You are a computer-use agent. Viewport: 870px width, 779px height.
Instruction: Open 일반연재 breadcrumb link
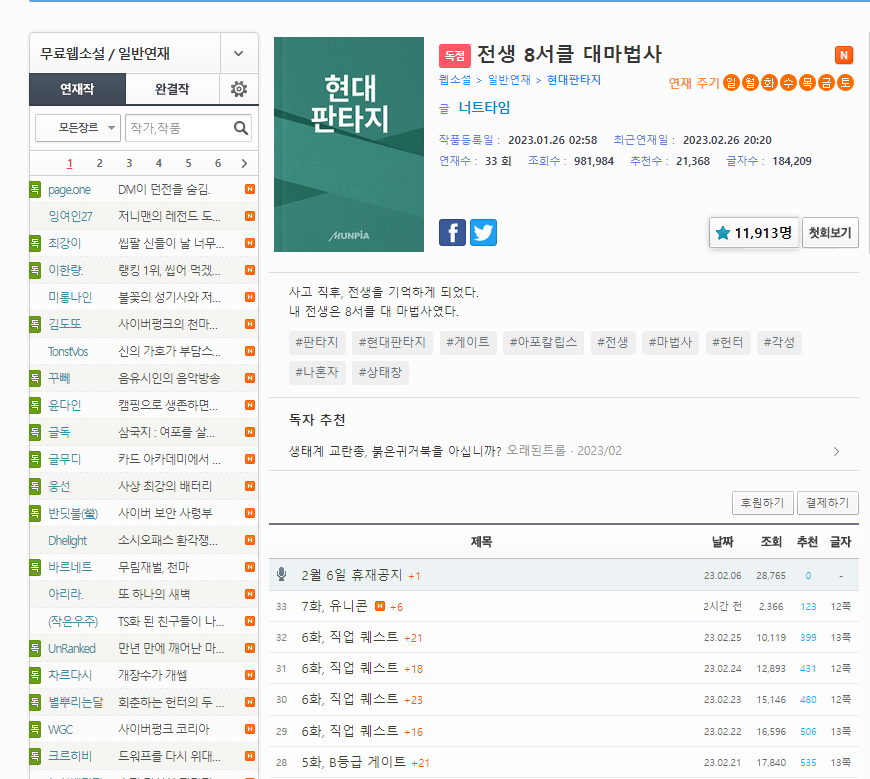pyautogui.click(x=509, y=80)
